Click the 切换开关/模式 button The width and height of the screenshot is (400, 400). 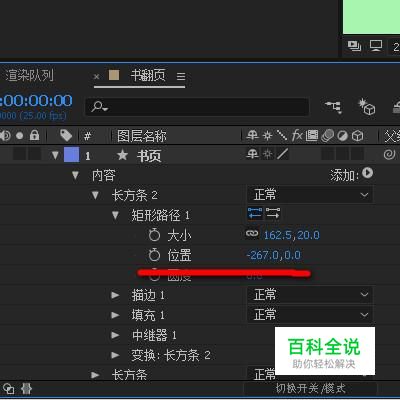[311, 388]
